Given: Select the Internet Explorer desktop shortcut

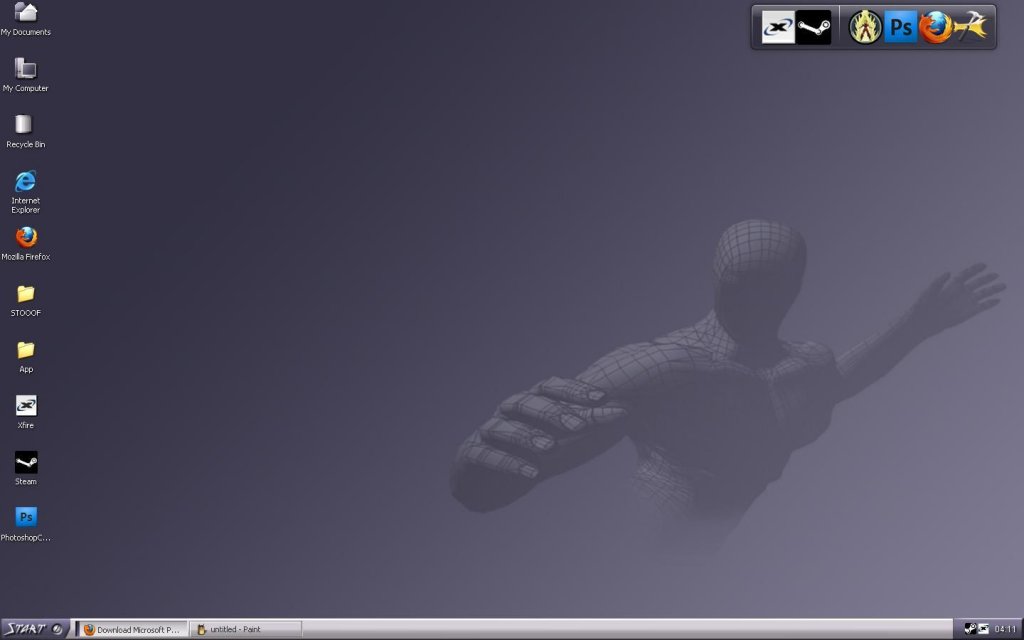Looking at the screenshot, I should coord(25,191).
